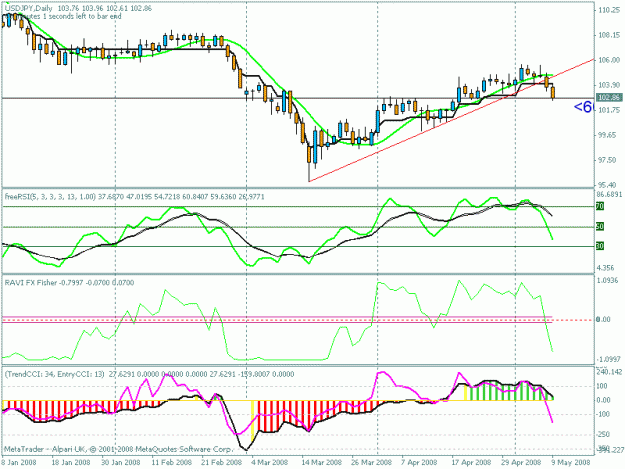Click the 8 Jan 2008 date label
Viewport: 625px width, 469px height.
19,463
